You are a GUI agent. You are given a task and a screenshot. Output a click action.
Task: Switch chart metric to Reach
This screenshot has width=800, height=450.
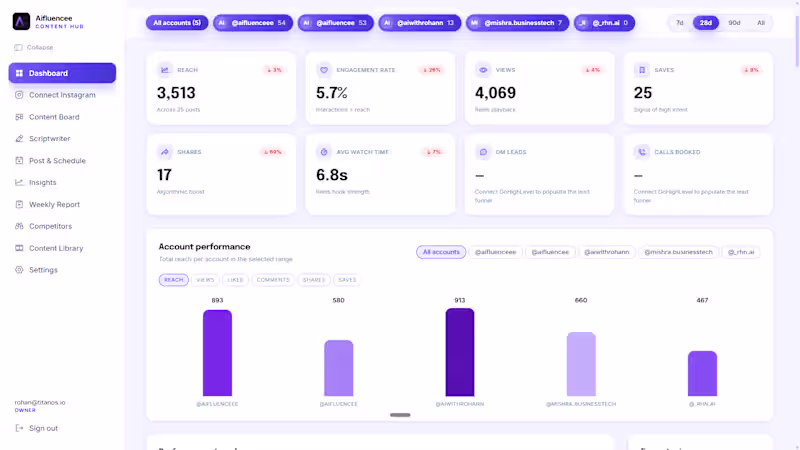coord(173,280)
